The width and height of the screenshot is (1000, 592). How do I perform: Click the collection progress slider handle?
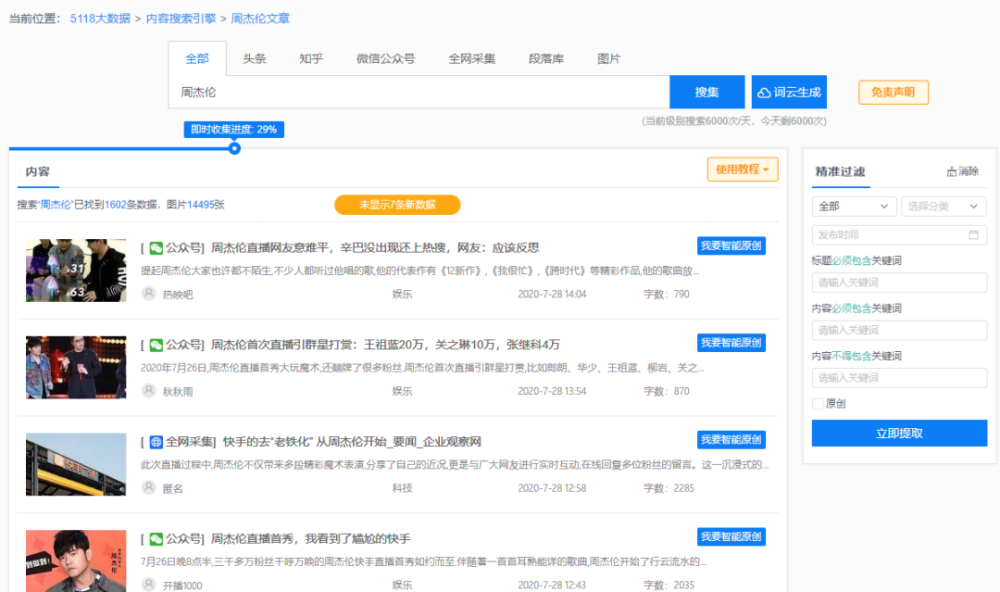click(235, 149)
